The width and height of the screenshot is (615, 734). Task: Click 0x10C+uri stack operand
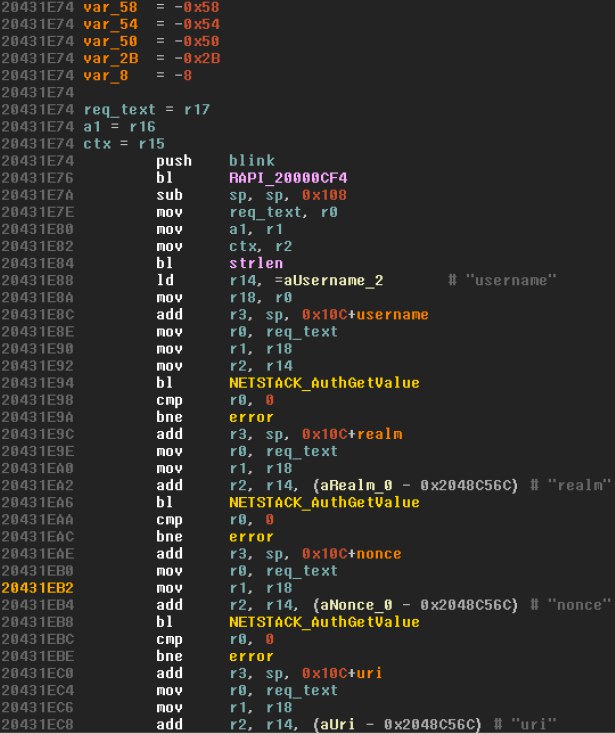click(343, 673)
